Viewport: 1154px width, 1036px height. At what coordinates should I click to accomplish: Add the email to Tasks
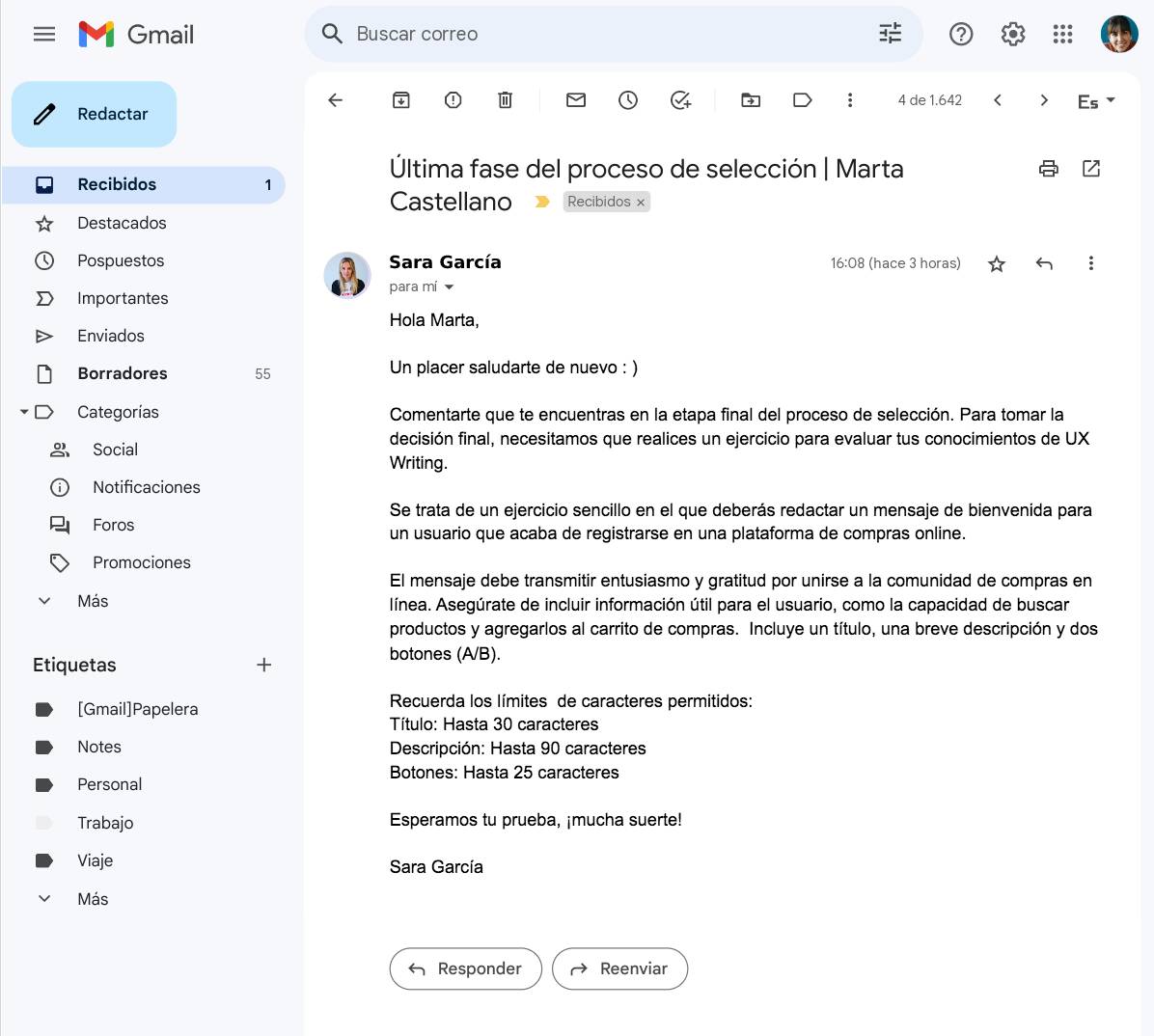pos(680,99)
